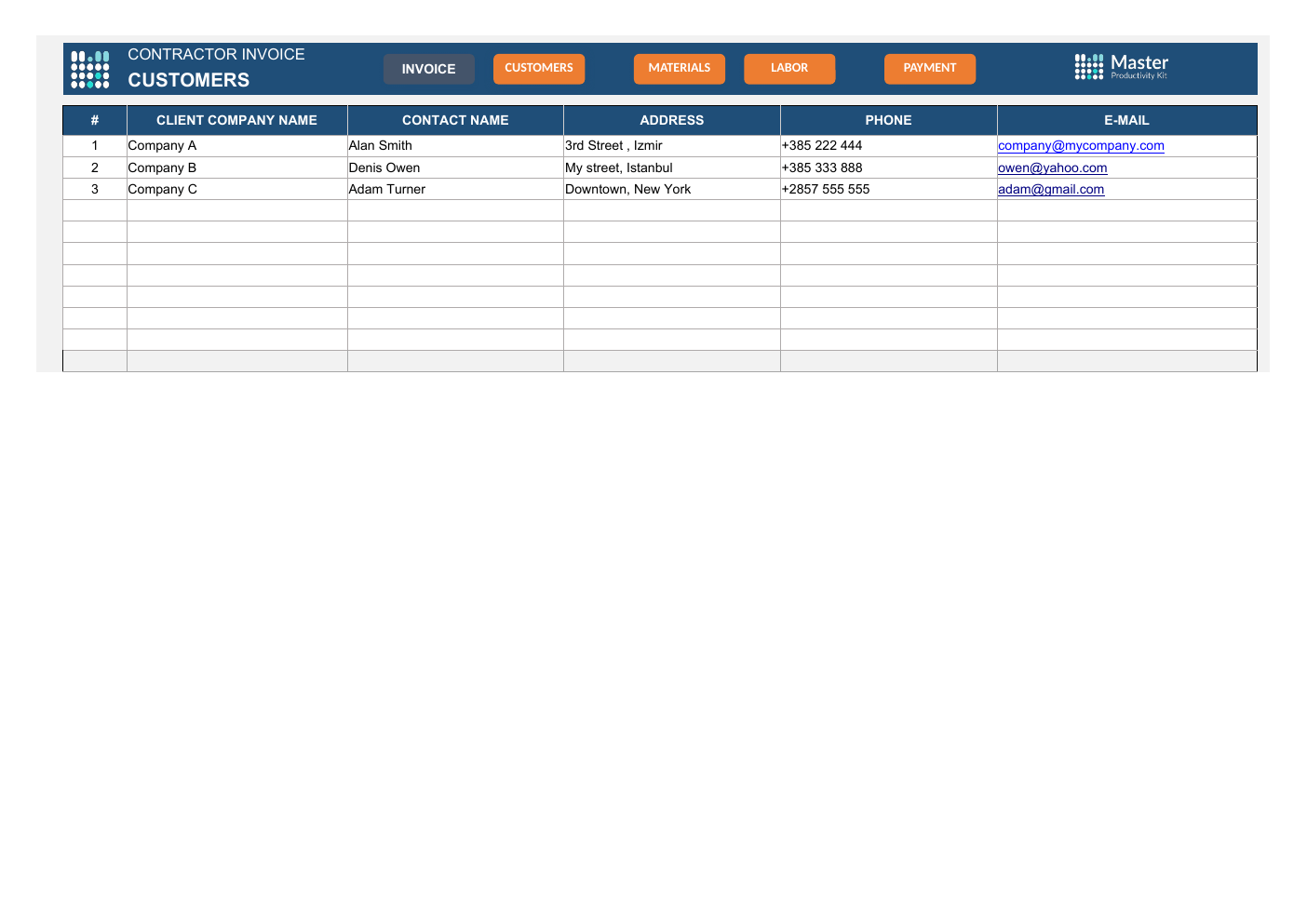Navigate to the PAYMENT section
The height and width of the screenshot is (924, 1307).
[x=930, y=68]
